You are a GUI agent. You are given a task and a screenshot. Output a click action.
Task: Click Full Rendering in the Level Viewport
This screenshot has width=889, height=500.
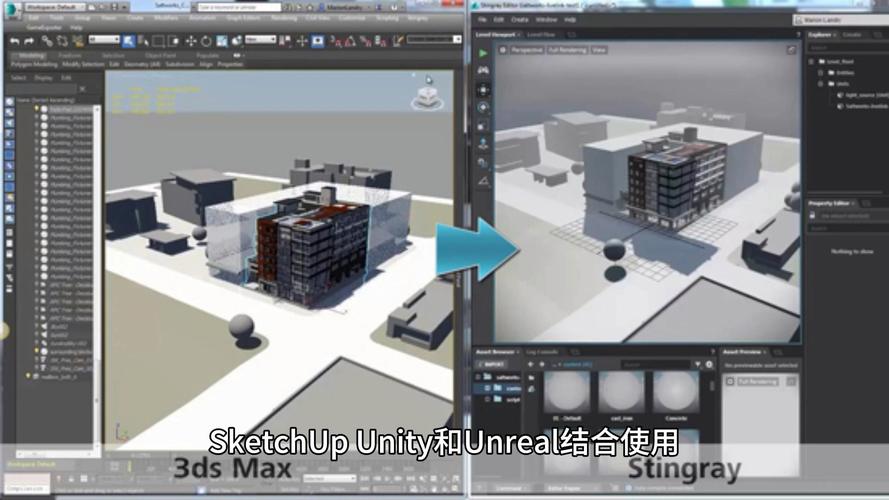[x=567, y=50]
